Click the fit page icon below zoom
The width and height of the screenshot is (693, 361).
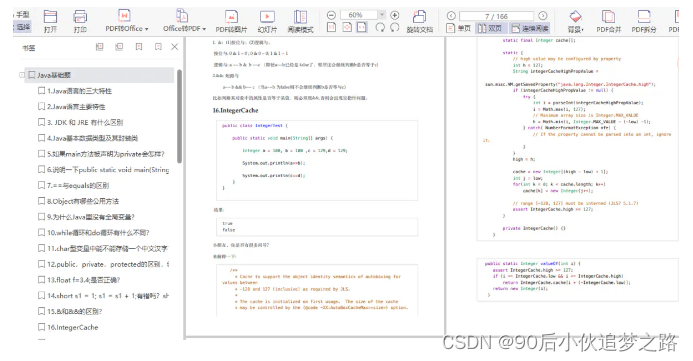[347, 27]
